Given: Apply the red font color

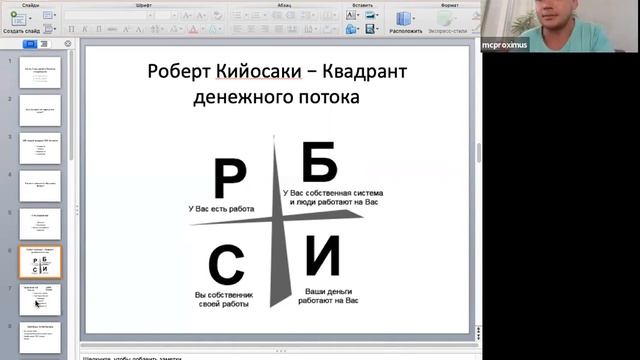Looking at the screenshot, I should 193,29.
